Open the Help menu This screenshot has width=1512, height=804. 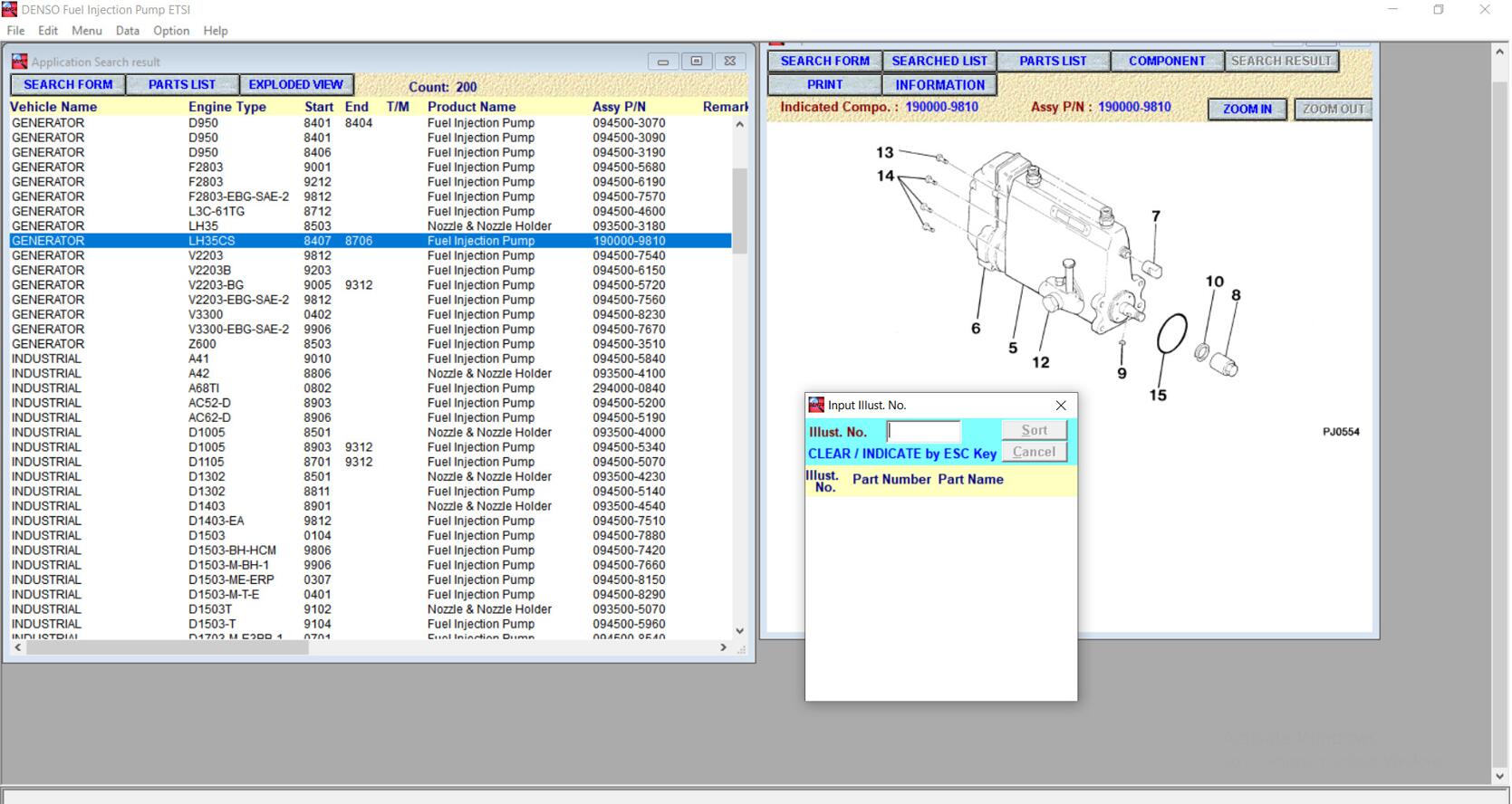coord(216,30)
